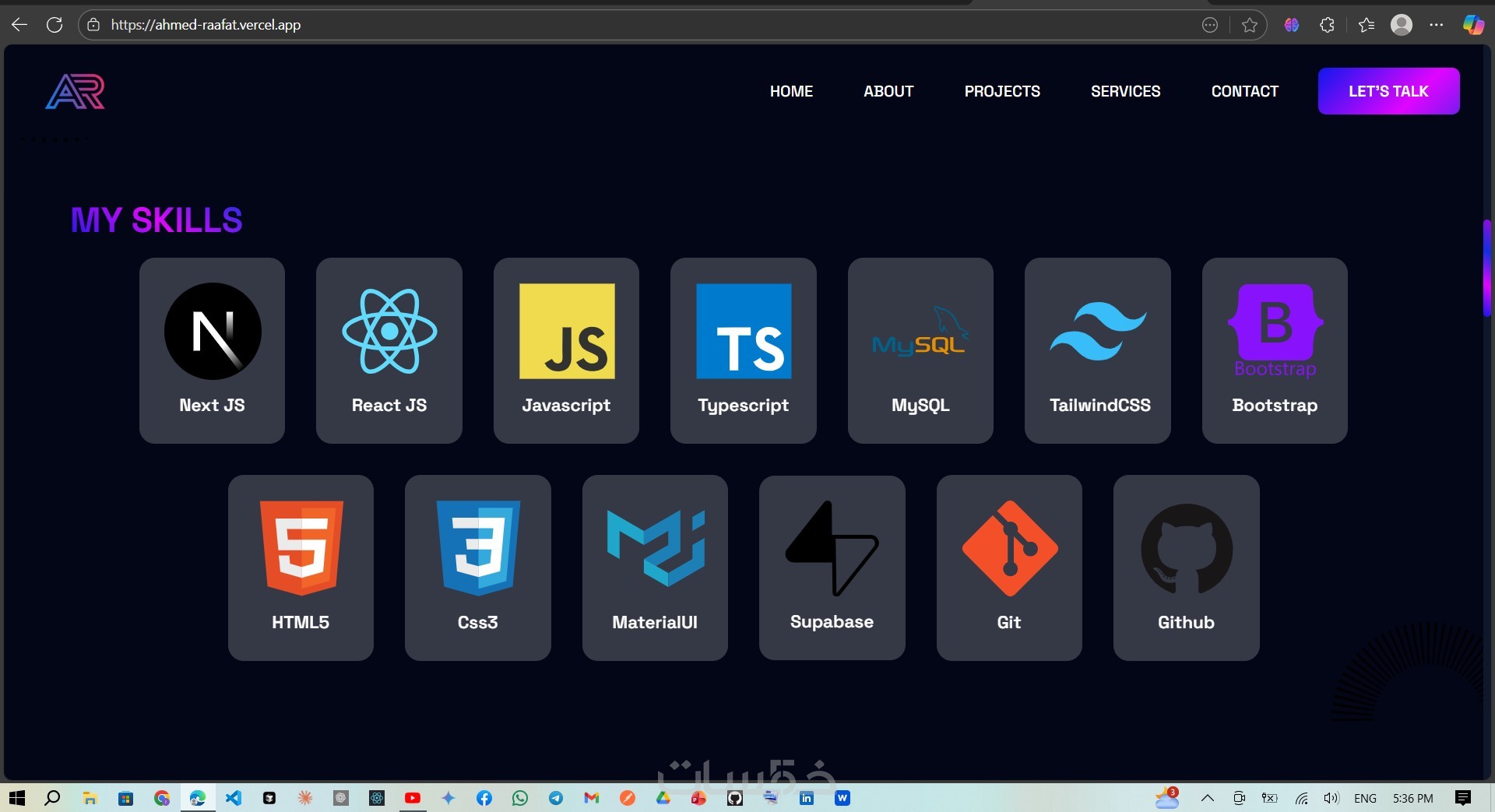The image size is (1495, 812).
Task: Reload the page with the refresh icon
Action: tap(55, 25)
